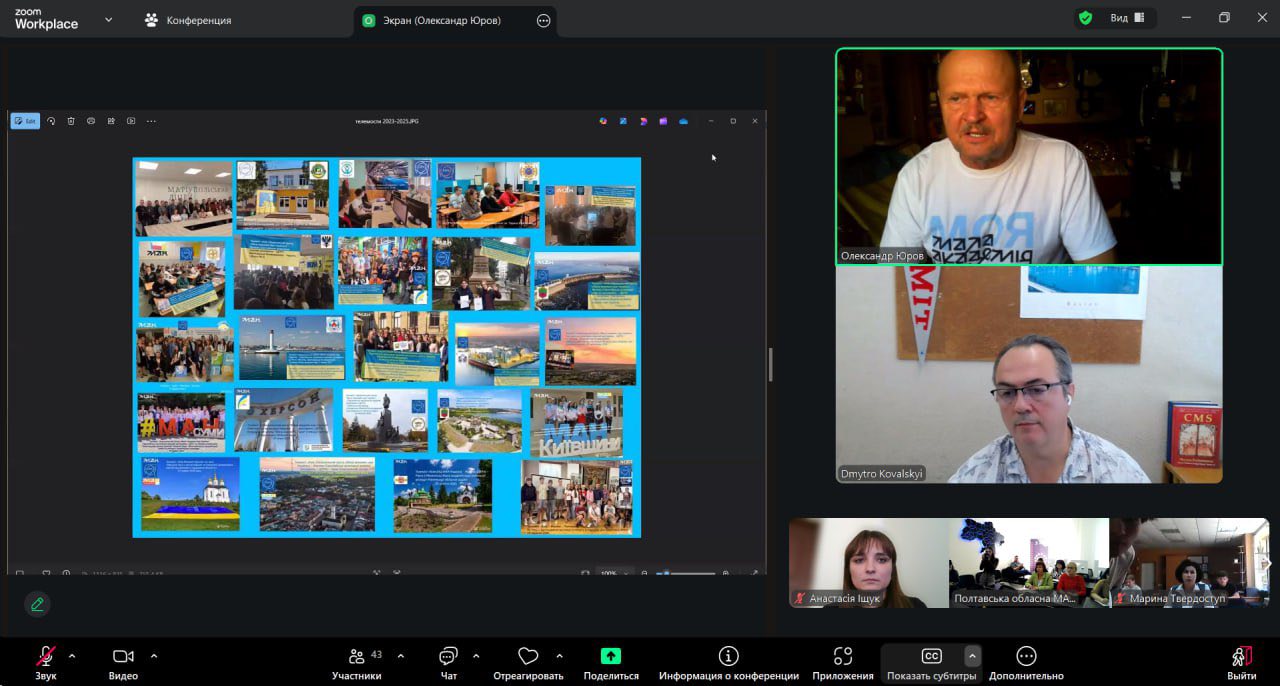
Task: Open Приложения apps panel
Action: pyautogui.click(x=843, y=663)
